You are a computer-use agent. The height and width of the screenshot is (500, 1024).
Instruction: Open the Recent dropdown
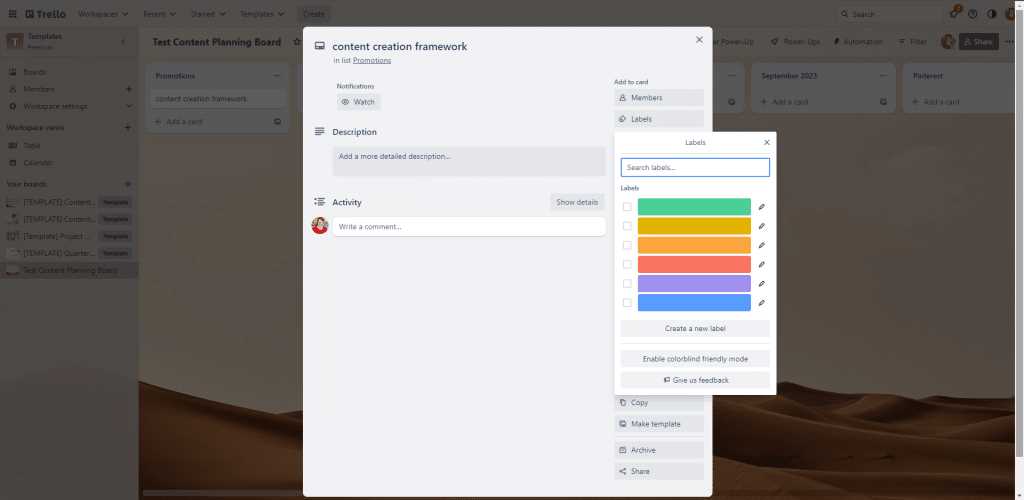tap(160, 14)
